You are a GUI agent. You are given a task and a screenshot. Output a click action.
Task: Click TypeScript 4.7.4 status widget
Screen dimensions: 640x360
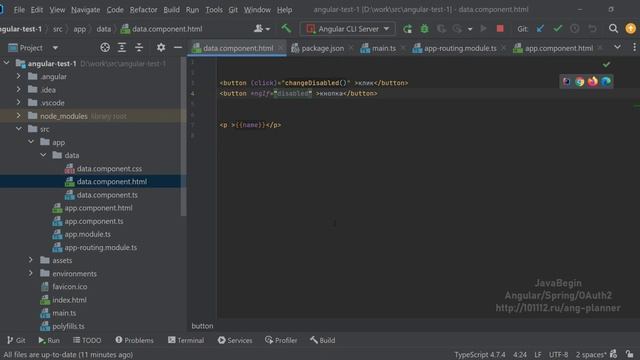point(480,354)
